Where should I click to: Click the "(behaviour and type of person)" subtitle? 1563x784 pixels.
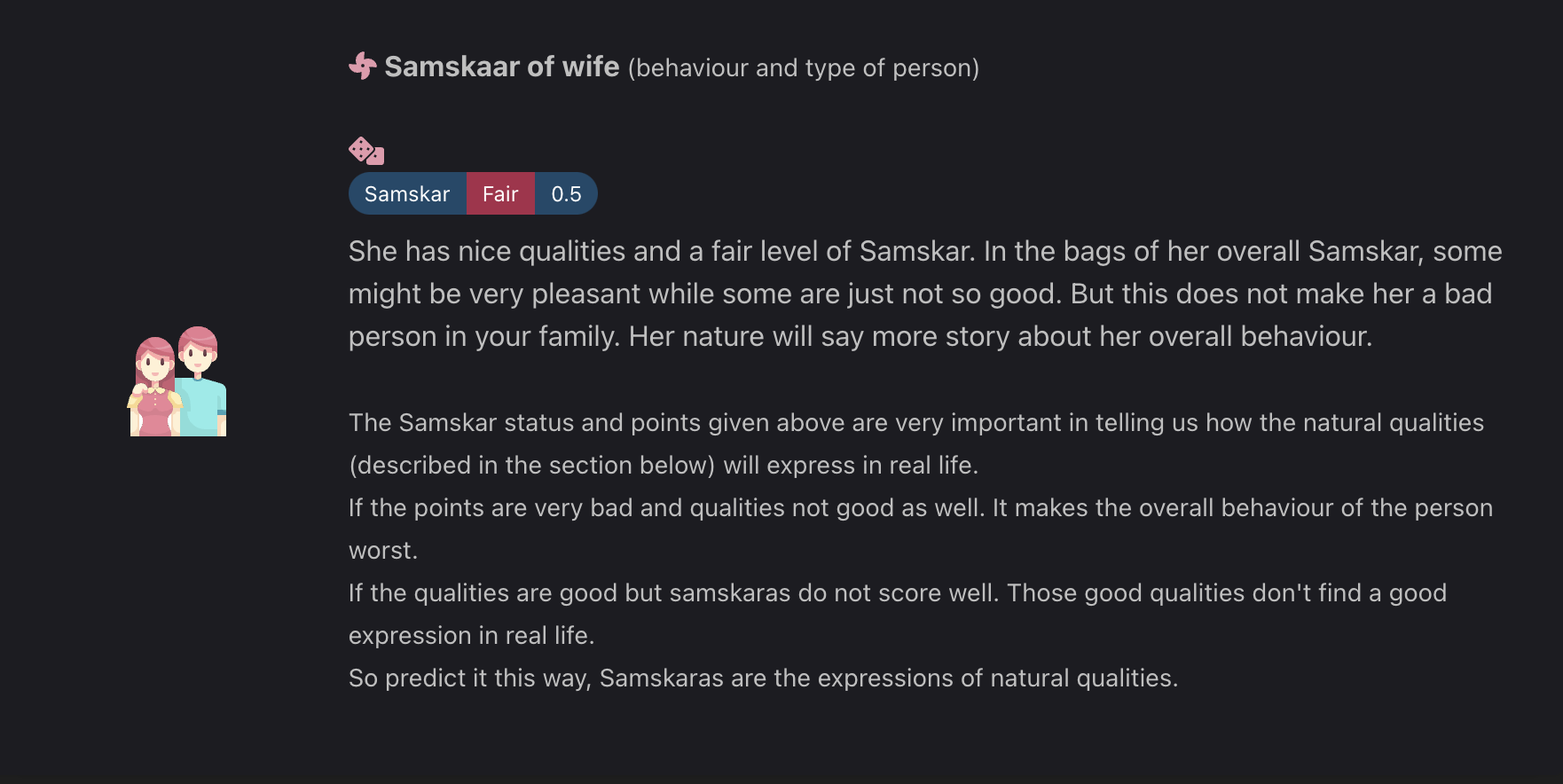(803, 68)
